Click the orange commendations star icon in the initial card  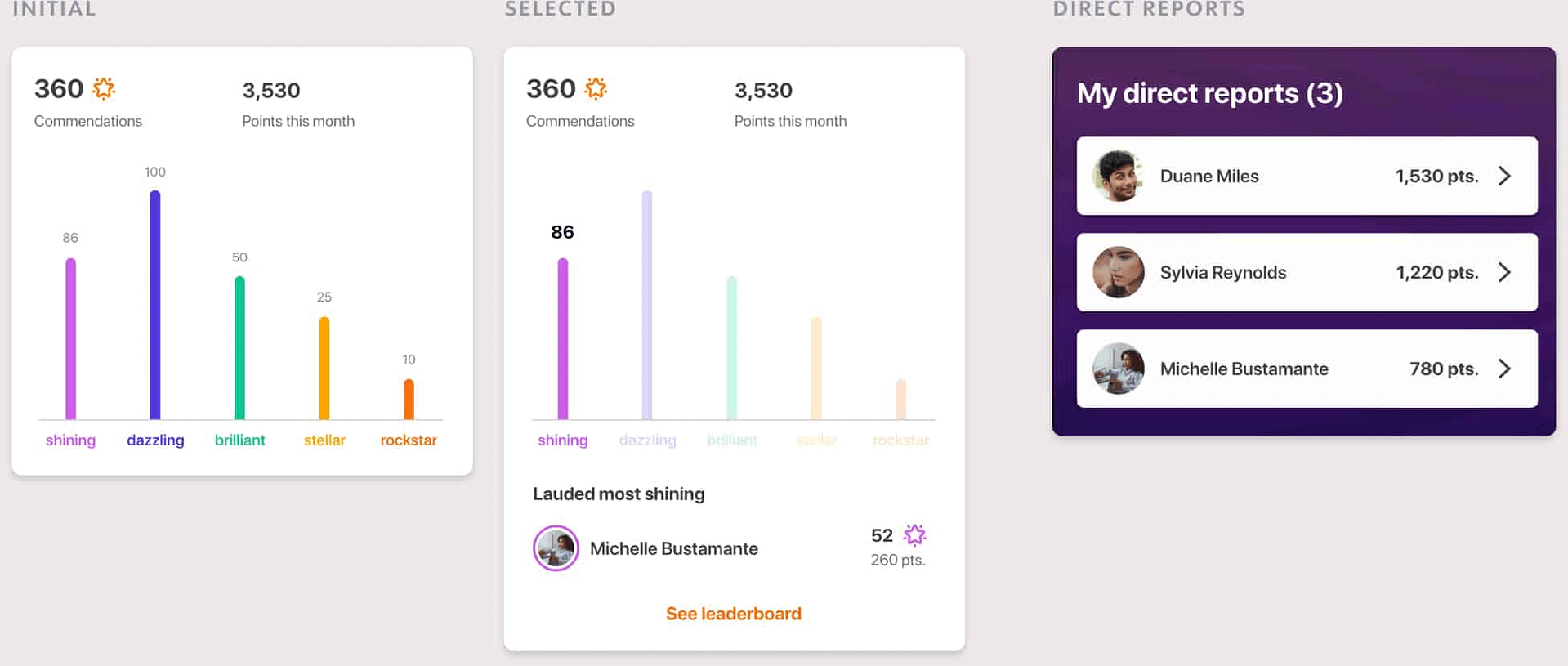(104, 88)
